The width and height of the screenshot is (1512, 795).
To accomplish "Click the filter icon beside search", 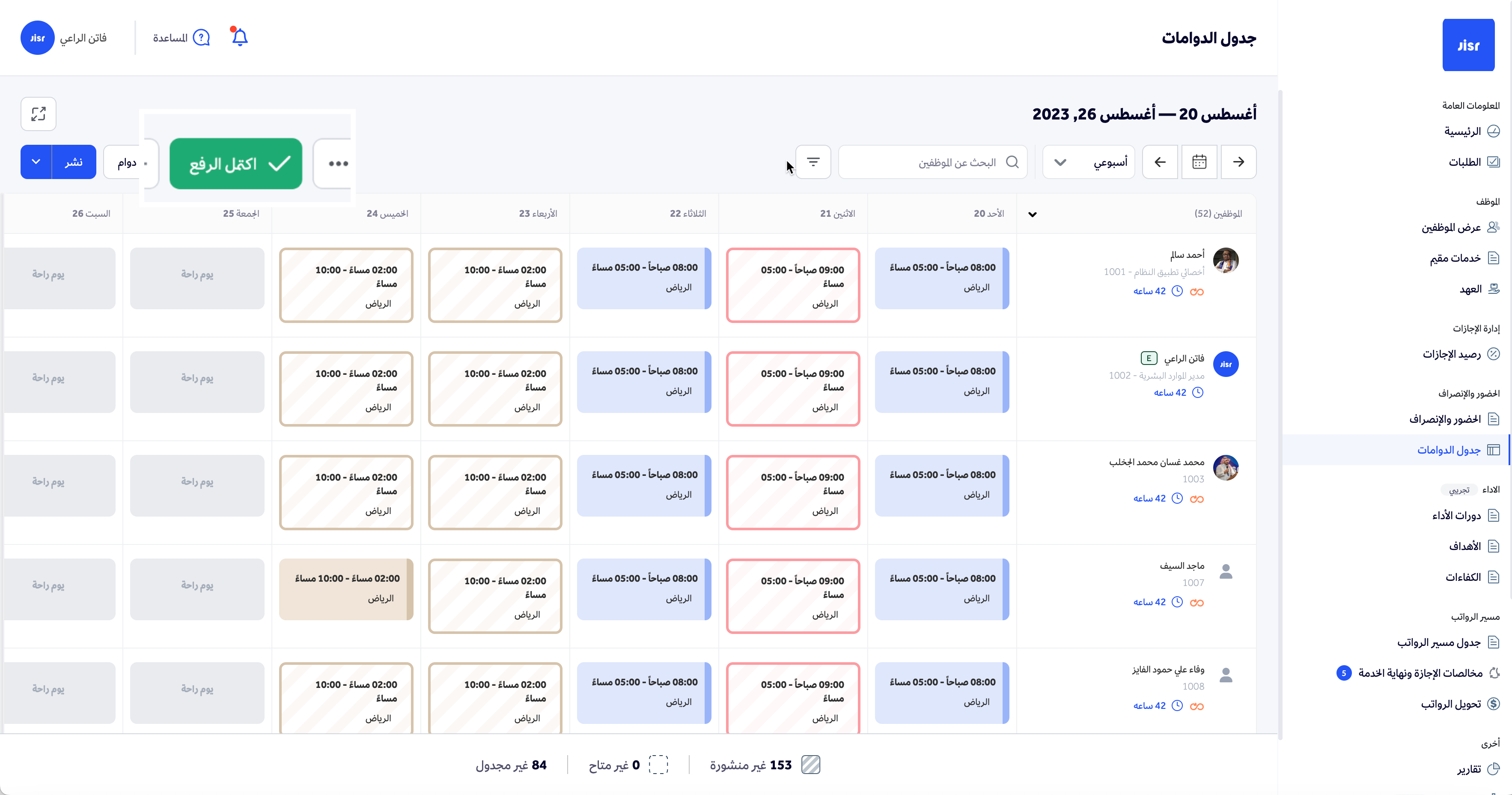I will pyautogui.click(x=813, y=161).
